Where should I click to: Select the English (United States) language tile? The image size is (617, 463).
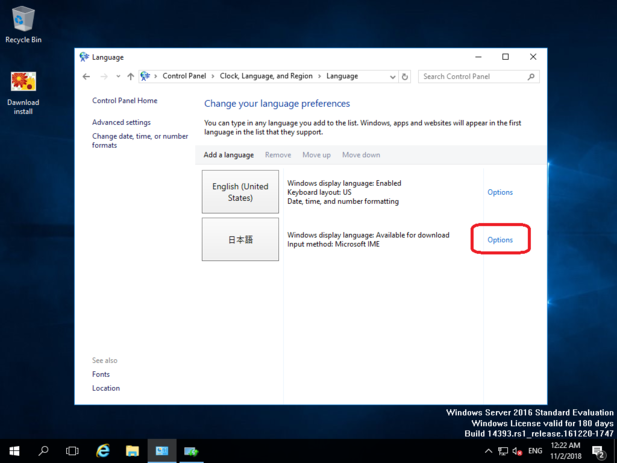pyautogui.click(x=240, y=192)
